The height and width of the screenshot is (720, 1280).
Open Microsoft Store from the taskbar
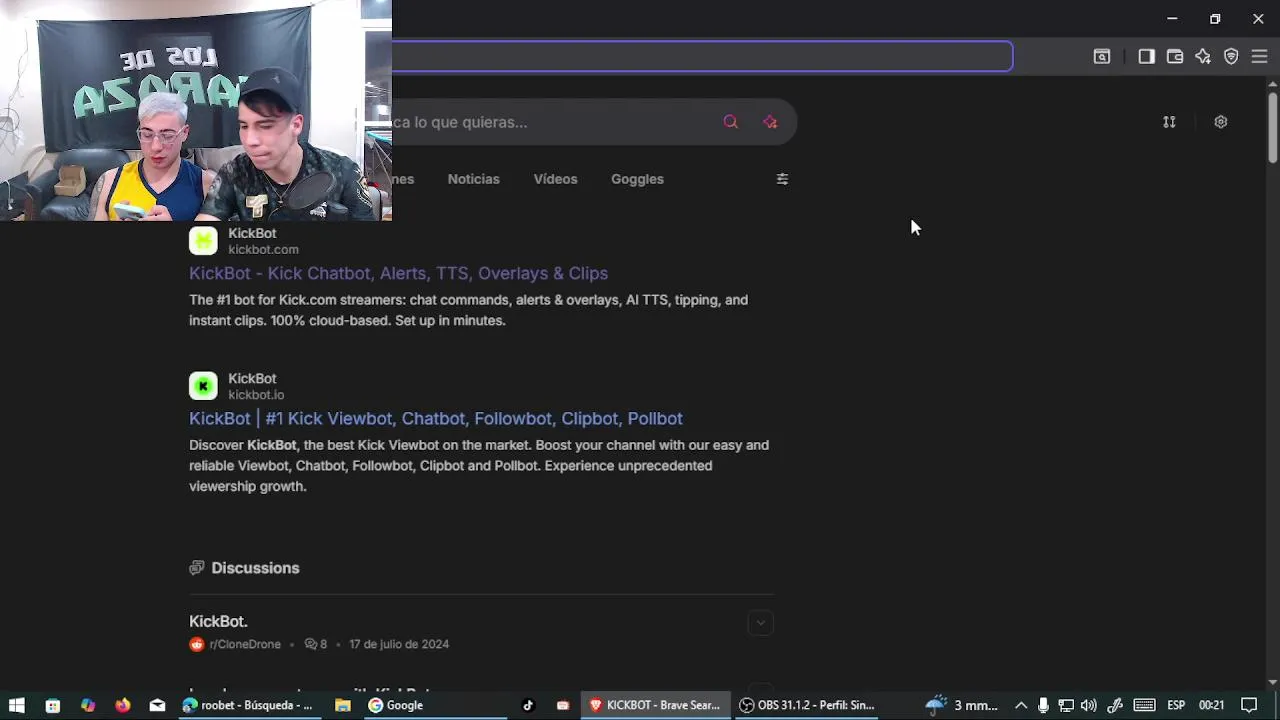click(x=53, y=705)
